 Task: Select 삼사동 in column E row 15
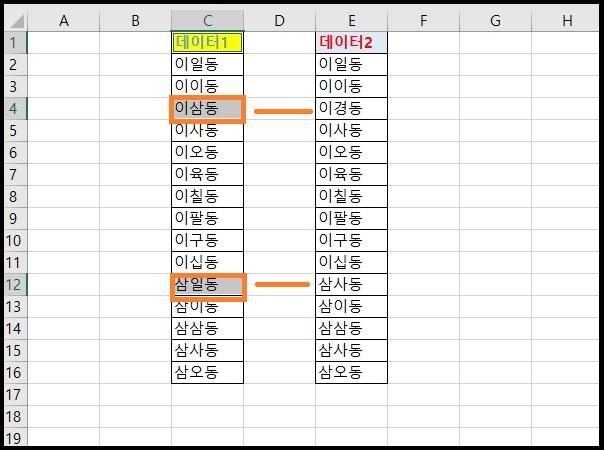tap(351, 351)
